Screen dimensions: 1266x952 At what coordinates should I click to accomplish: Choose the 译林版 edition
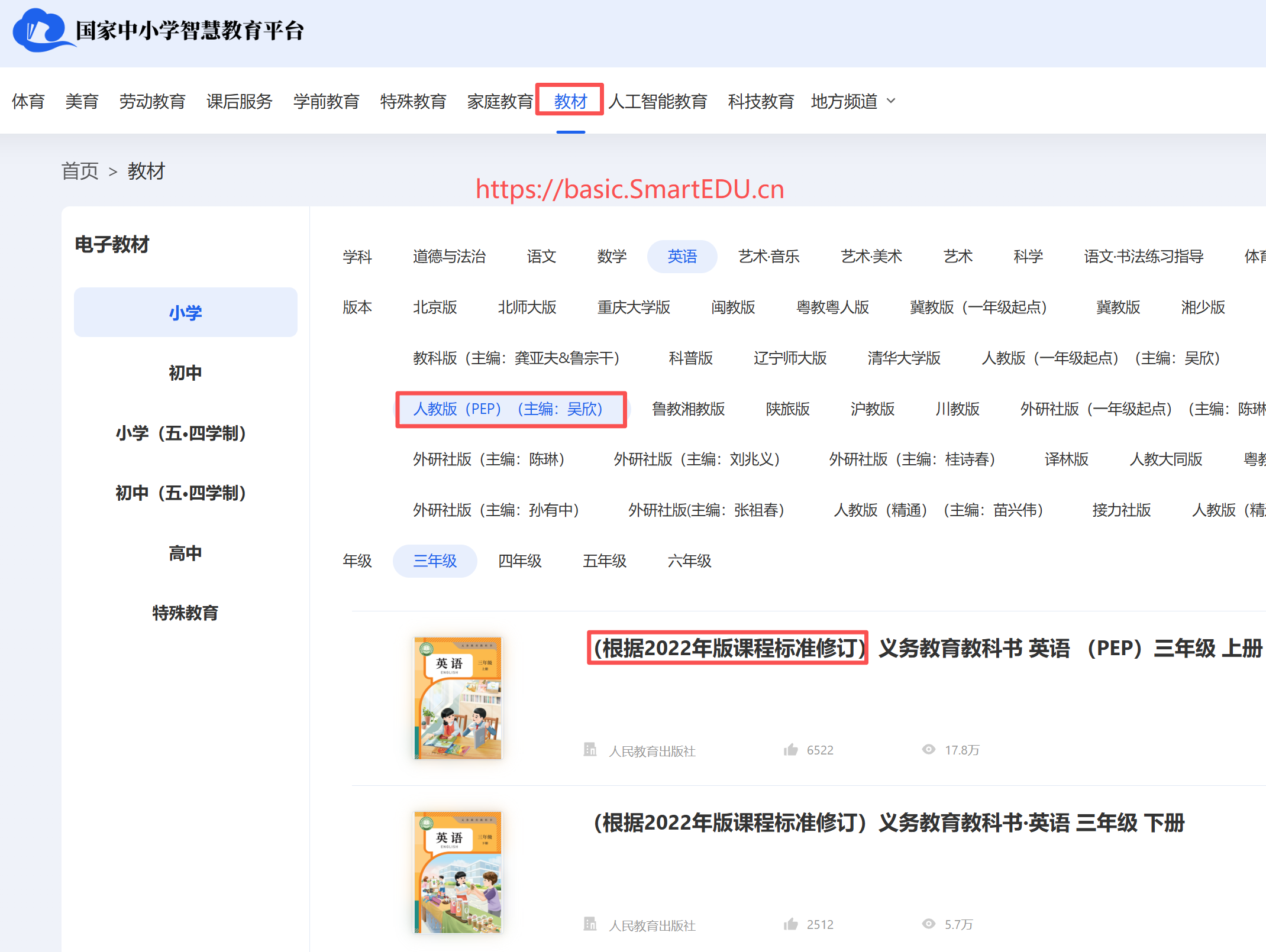click(x=1067, y=459)
